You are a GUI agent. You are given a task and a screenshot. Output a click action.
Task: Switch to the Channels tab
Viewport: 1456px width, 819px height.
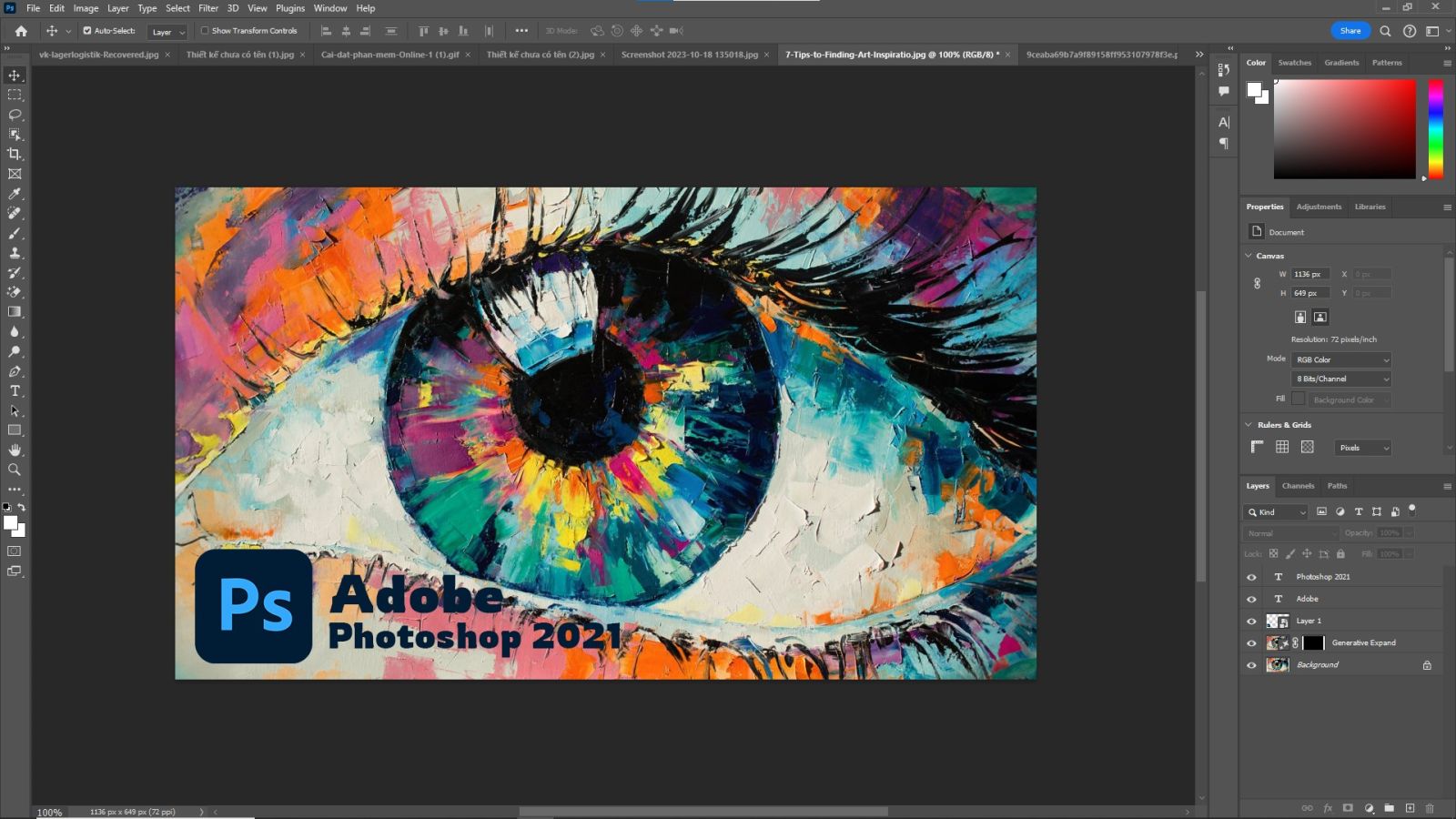pos(1298,485)
